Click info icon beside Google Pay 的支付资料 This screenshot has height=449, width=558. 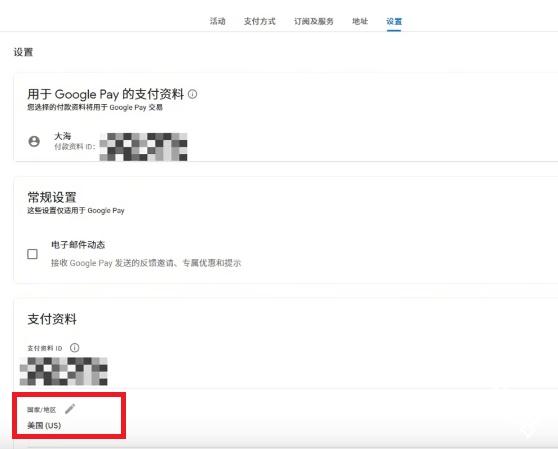click(x=193, y=94)
